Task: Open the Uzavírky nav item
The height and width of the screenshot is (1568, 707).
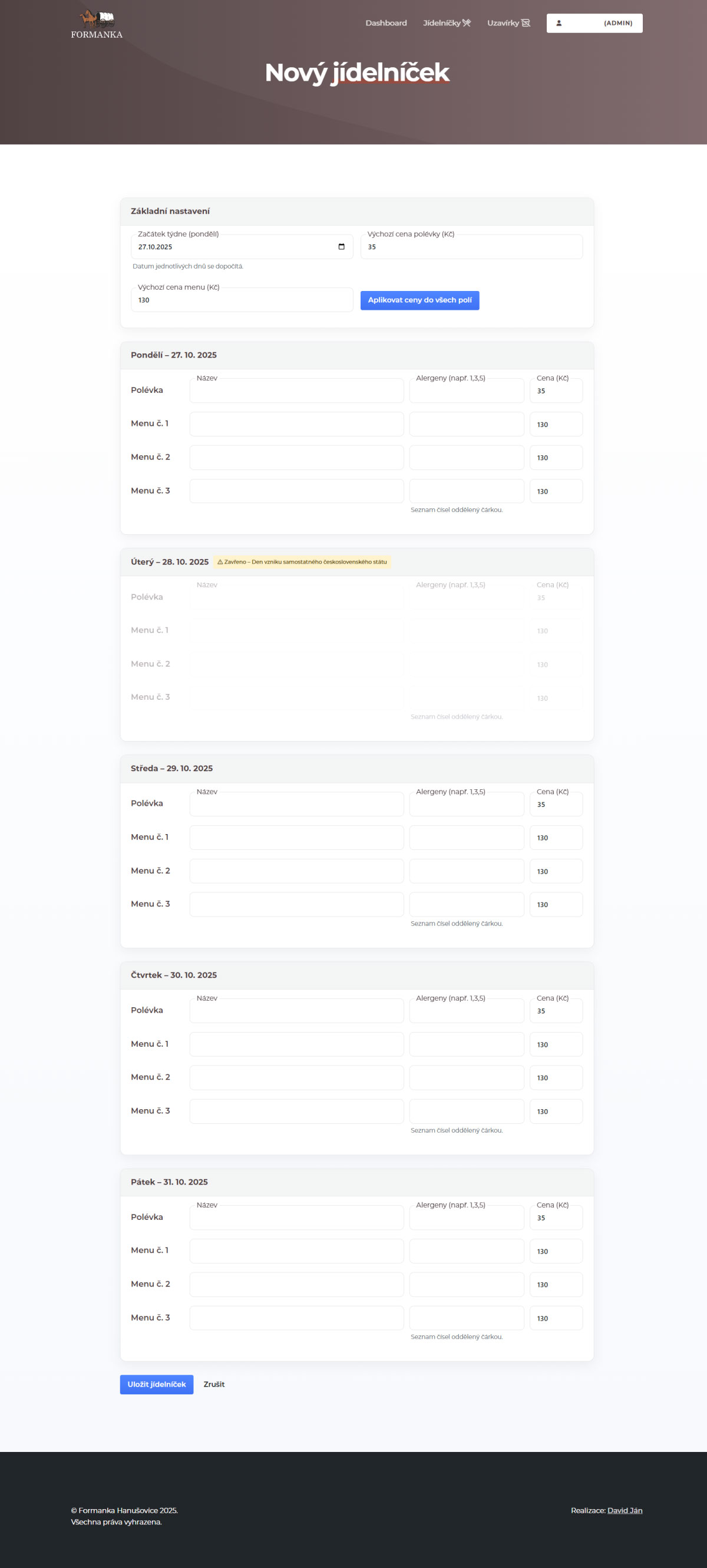Action: click(x=503, y=23)
